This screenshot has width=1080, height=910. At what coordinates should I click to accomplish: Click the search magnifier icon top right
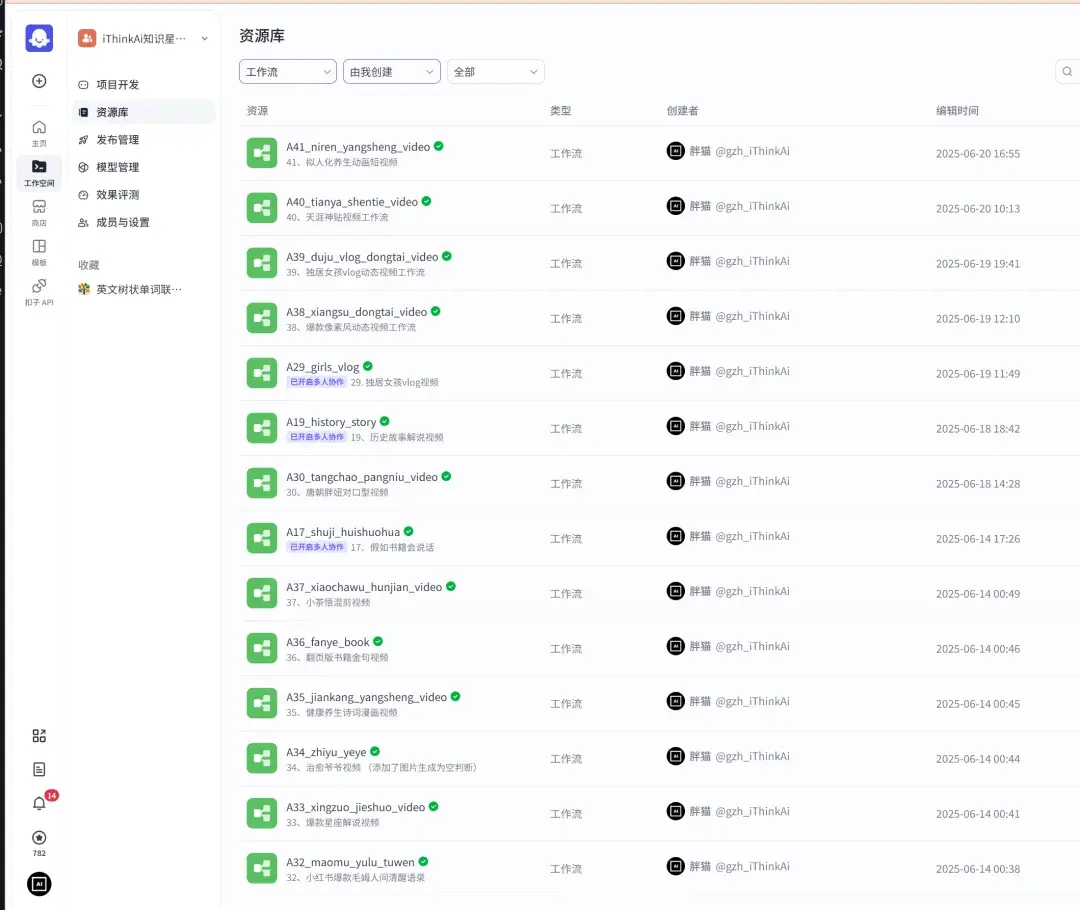pyautogui.click(x=1066, y=71)
